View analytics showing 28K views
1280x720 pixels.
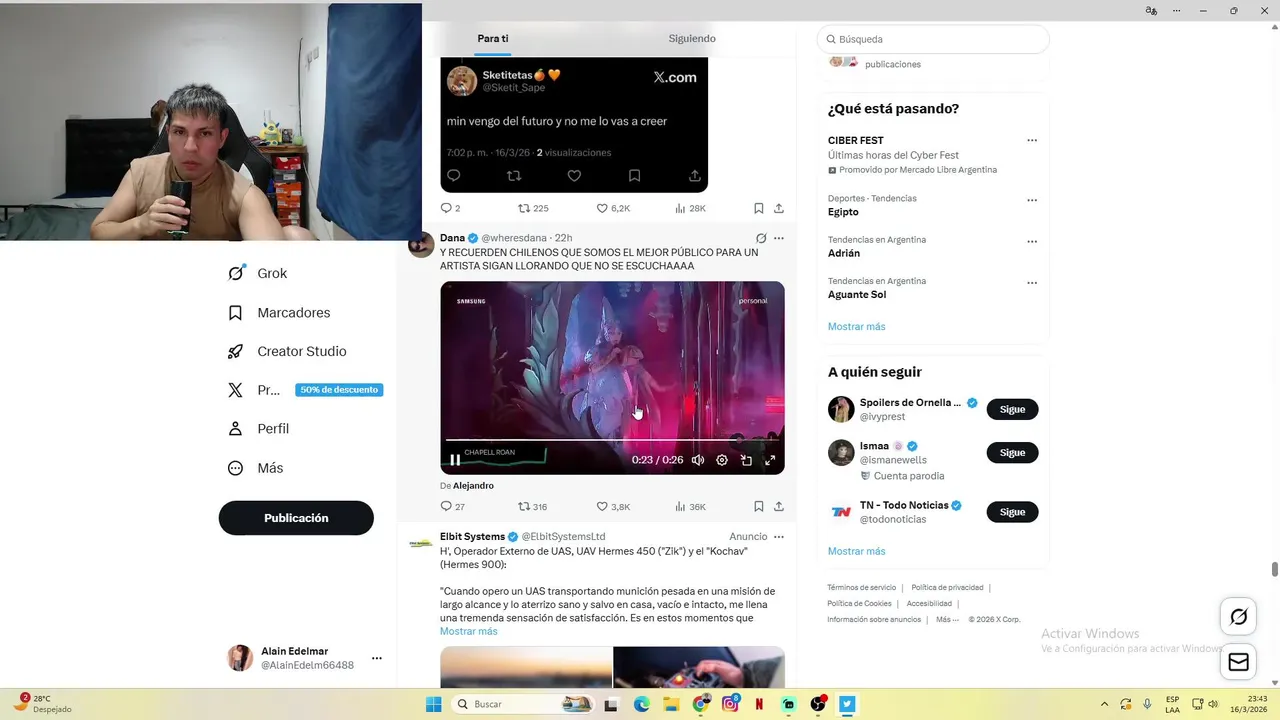click(x=690, y=208)
